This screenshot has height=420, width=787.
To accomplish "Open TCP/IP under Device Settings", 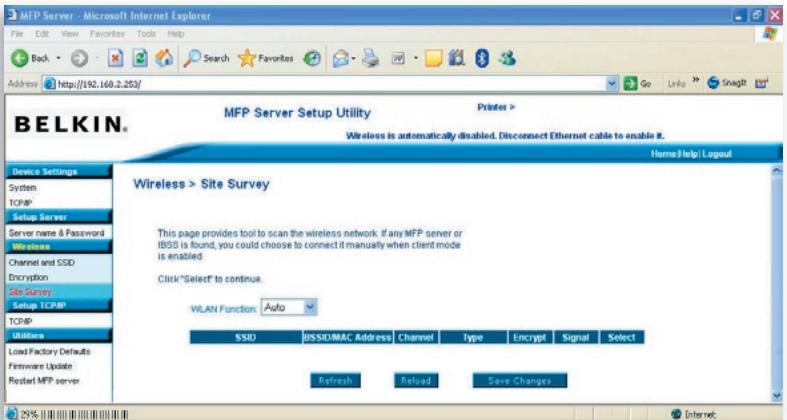I will pos(21,203).
